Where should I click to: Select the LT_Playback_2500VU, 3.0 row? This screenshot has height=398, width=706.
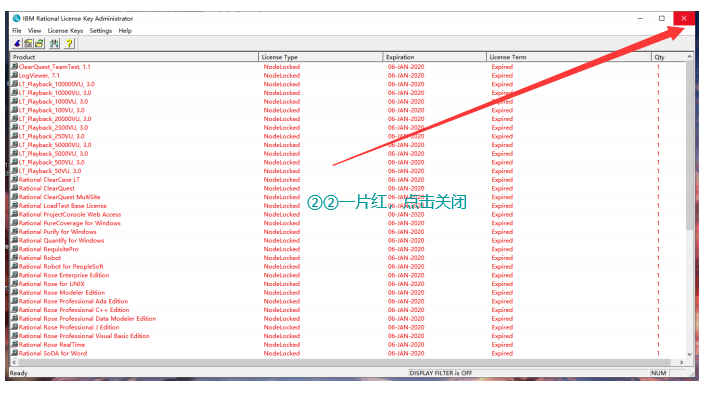(x=348, y=127)
